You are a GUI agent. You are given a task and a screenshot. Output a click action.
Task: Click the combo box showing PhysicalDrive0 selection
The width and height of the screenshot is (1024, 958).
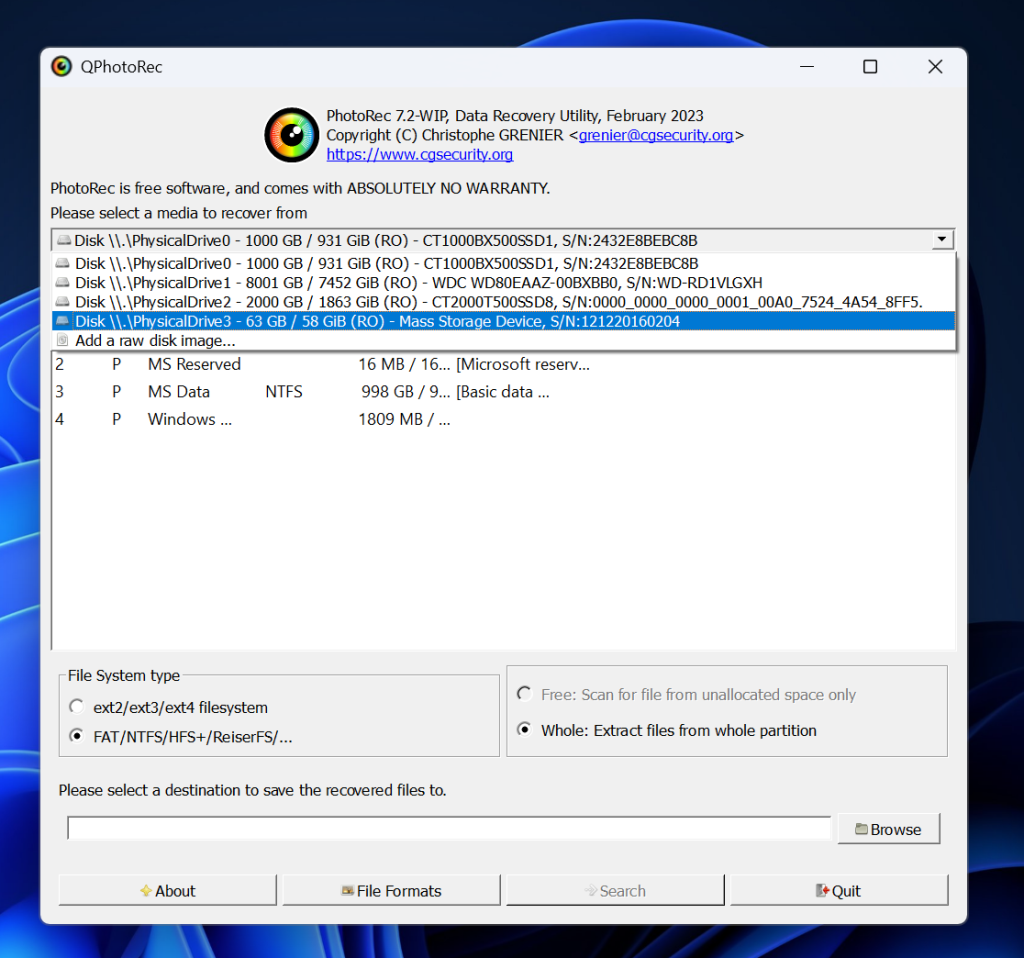click(502, 240)
